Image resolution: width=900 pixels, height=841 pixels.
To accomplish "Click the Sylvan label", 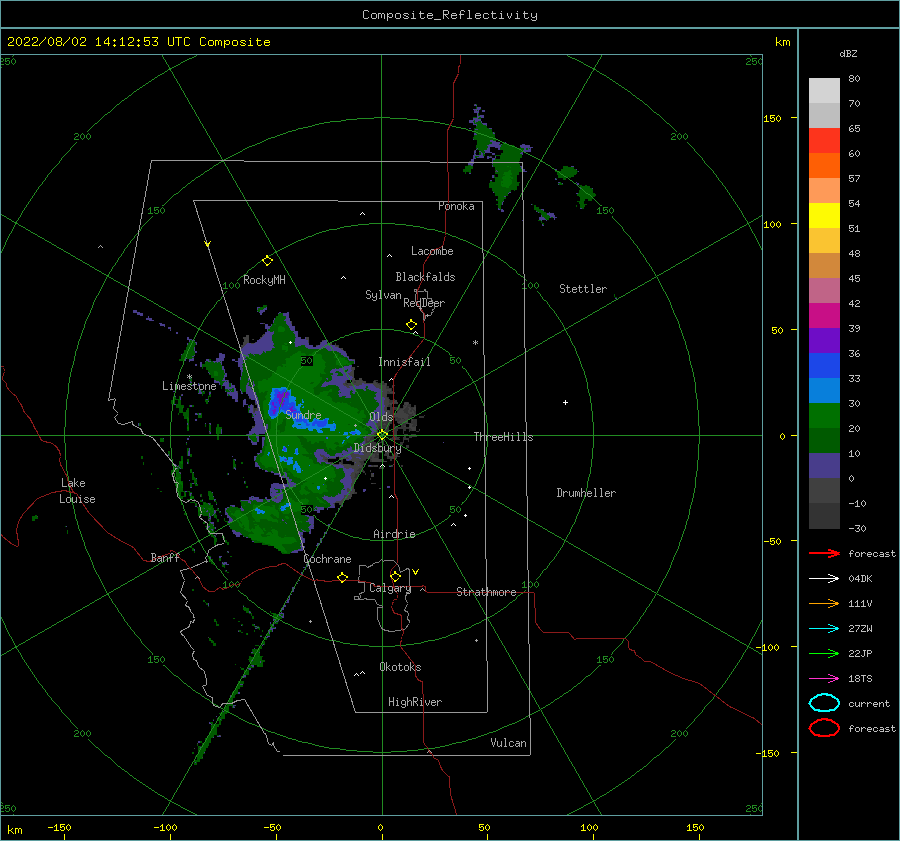I will click(x=383, y=295).
